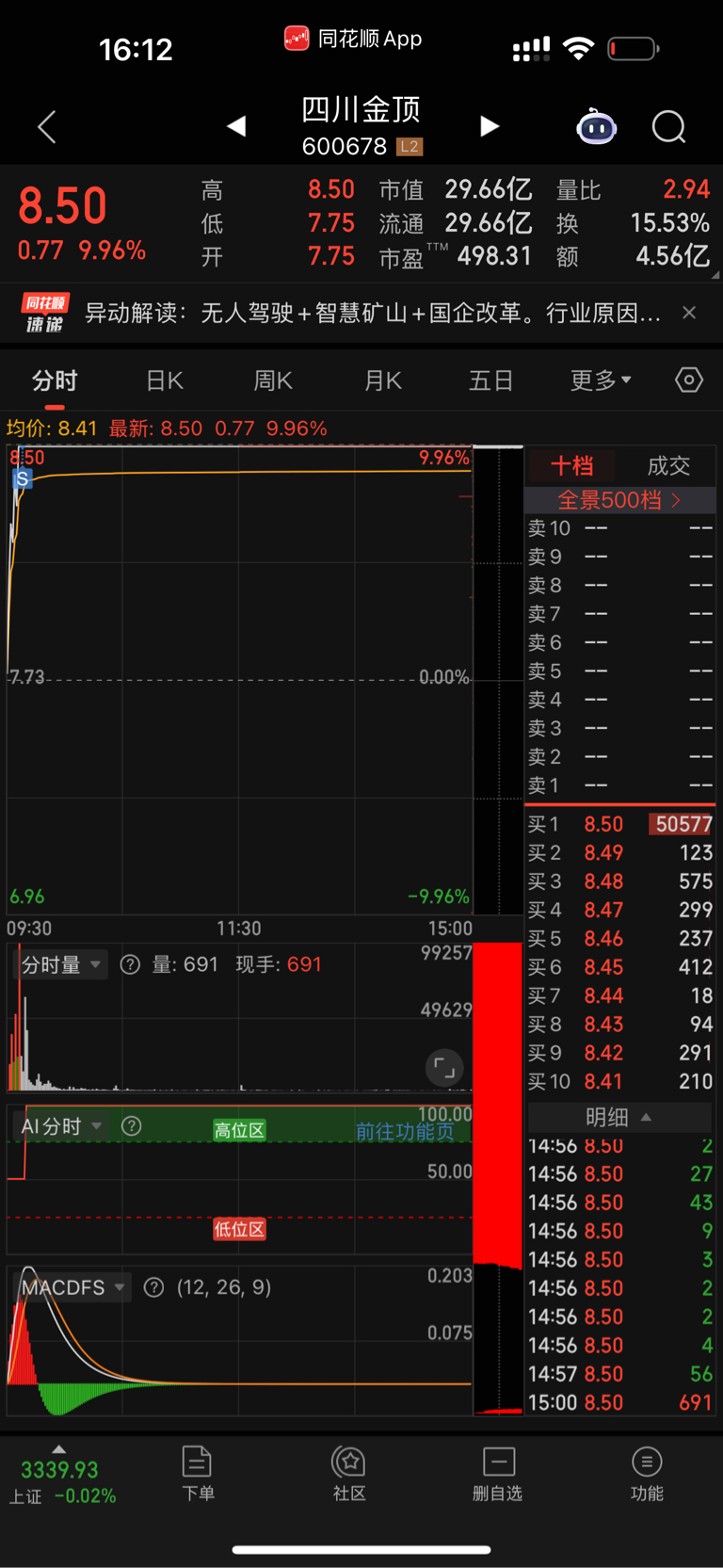Screen dimensions: 723x1568
Task: Open the AI robot assistant
Action: coord(596,126)
